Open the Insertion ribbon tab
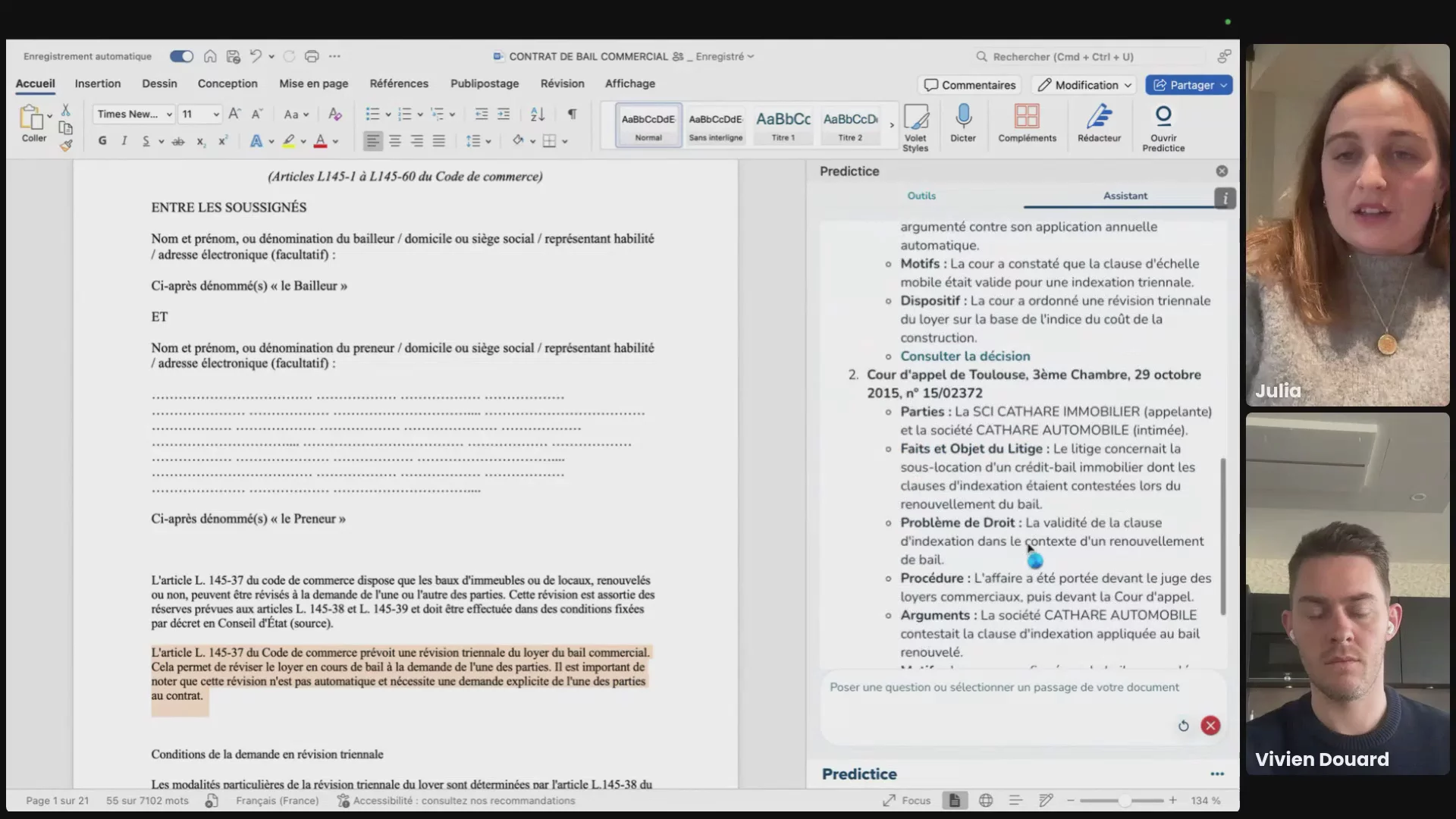 pos(98,83)
